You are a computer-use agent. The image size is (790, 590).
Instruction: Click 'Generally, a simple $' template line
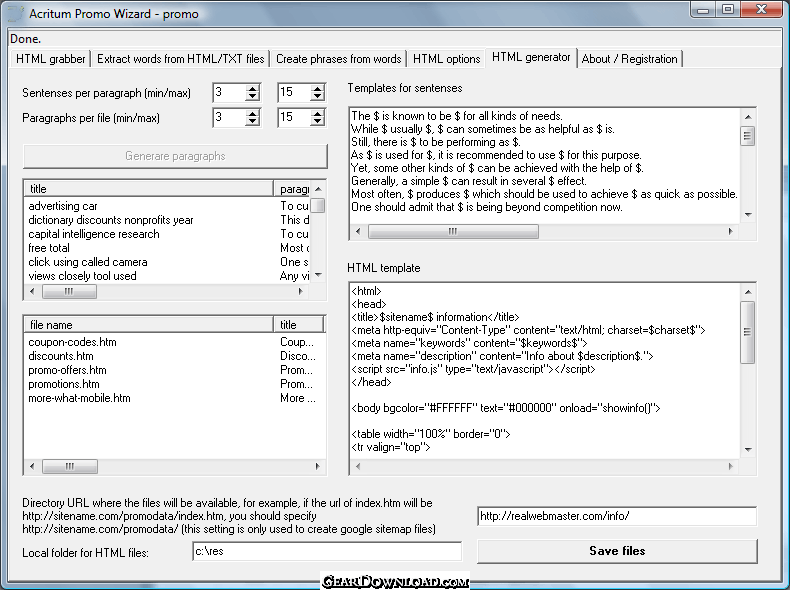pos(469,181)
